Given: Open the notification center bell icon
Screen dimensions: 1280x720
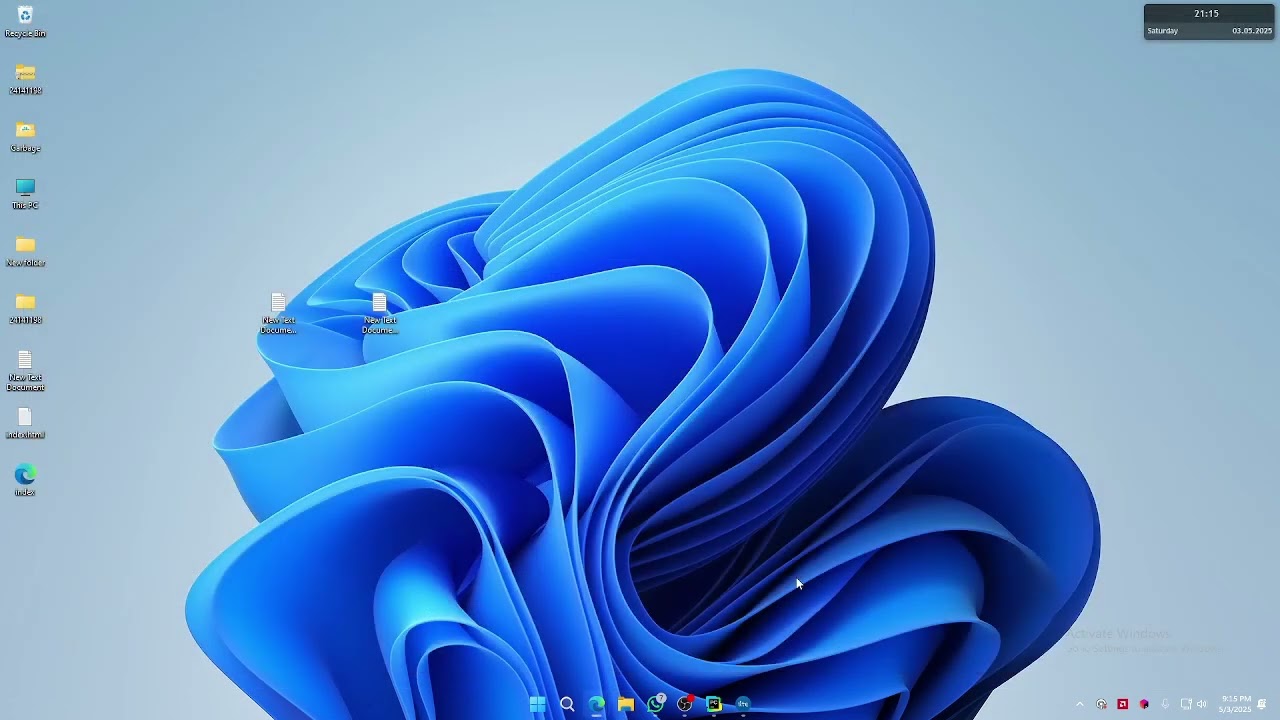Looking at the screenshot, I should coord(1263,704).
